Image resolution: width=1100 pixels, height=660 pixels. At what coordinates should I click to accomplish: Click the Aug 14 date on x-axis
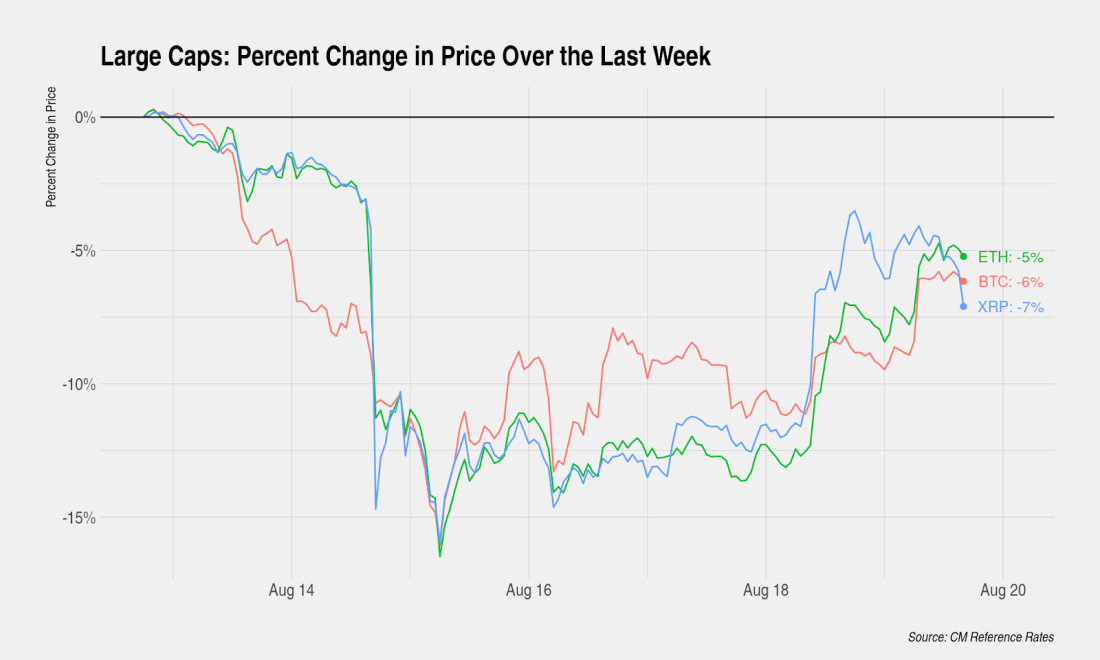click(291, 591)
